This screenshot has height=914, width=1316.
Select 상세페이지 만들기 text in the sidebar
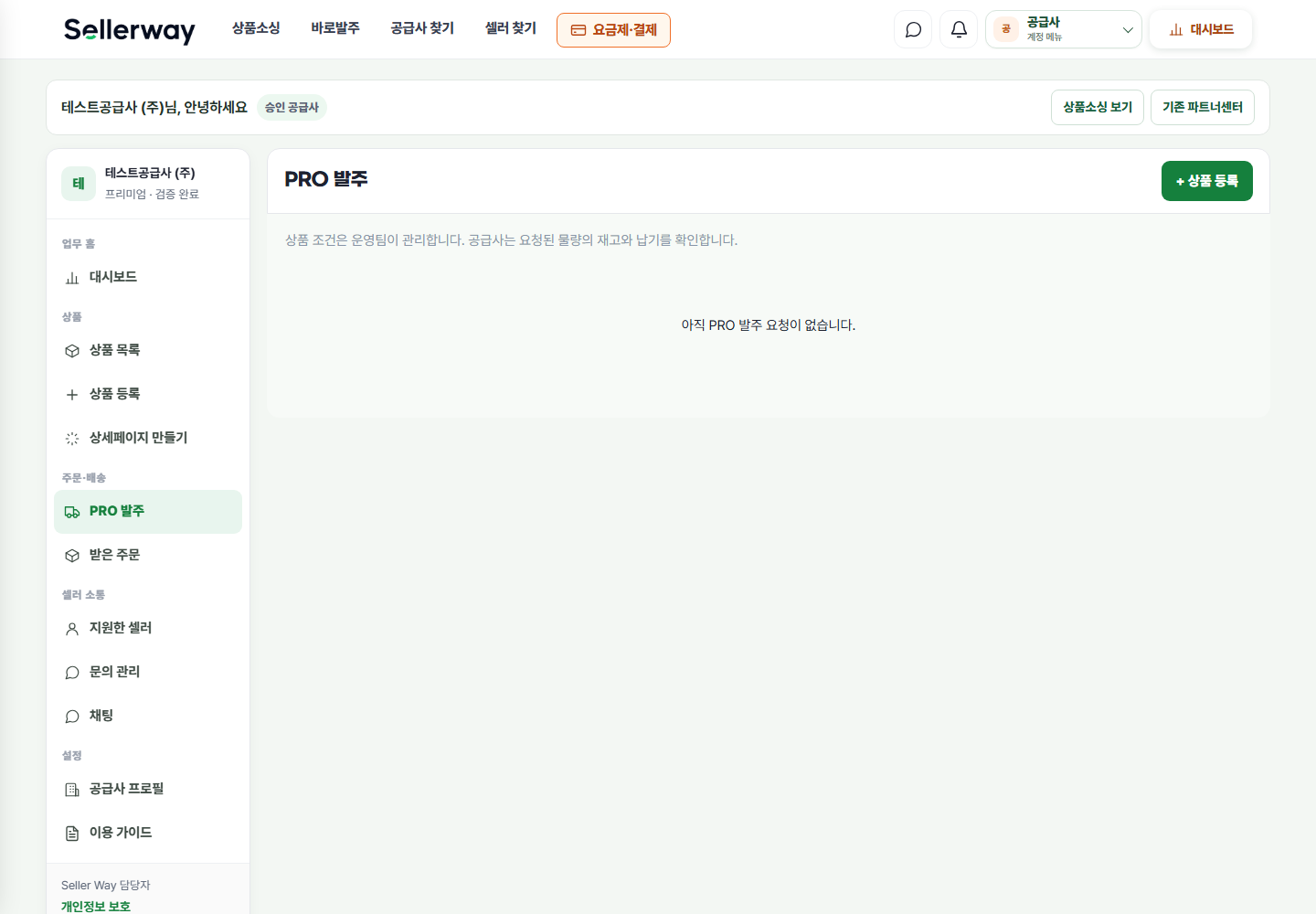click(138, 438)
